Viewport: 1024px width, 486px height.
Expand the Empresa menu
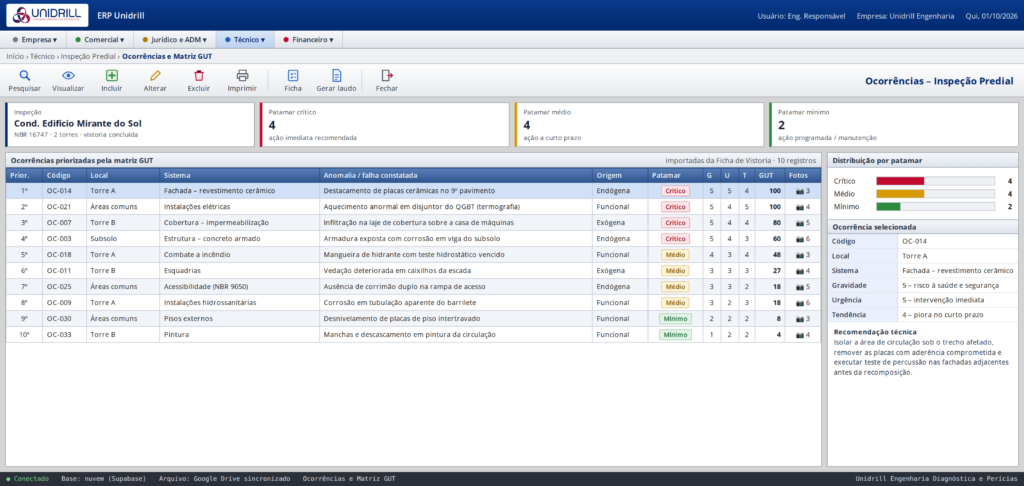point(35,40)
